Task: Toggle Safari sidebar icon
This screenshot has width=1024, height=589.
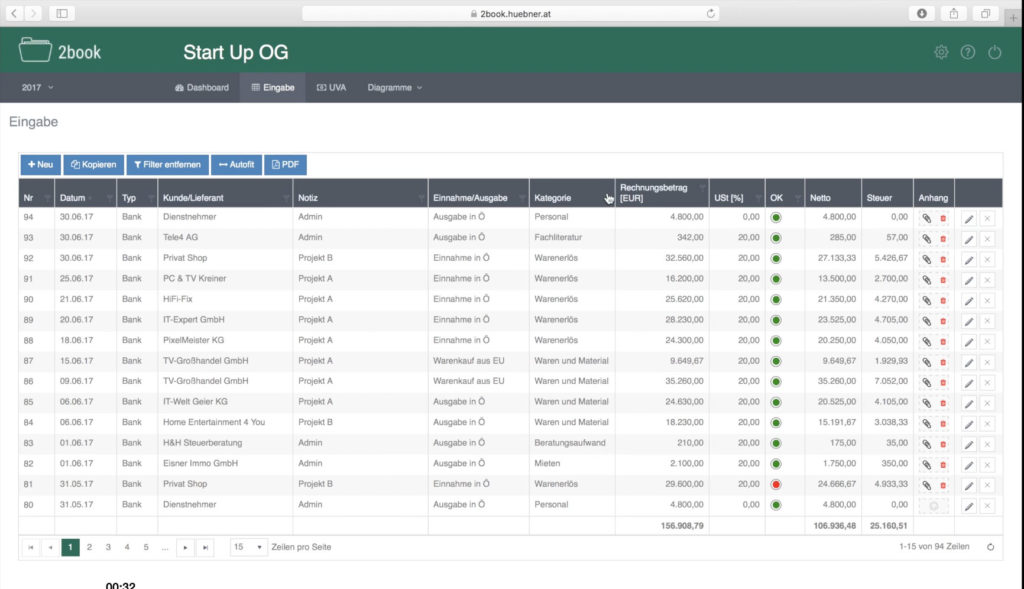Action: [62, 13]
